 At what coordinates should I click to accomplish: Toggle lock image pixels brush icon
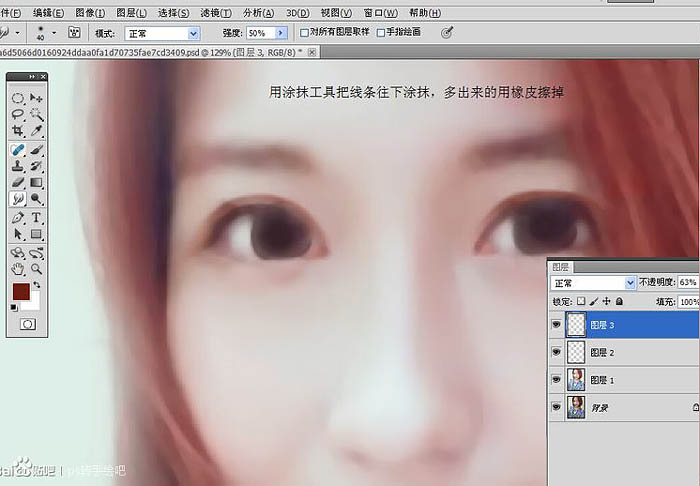594,301
